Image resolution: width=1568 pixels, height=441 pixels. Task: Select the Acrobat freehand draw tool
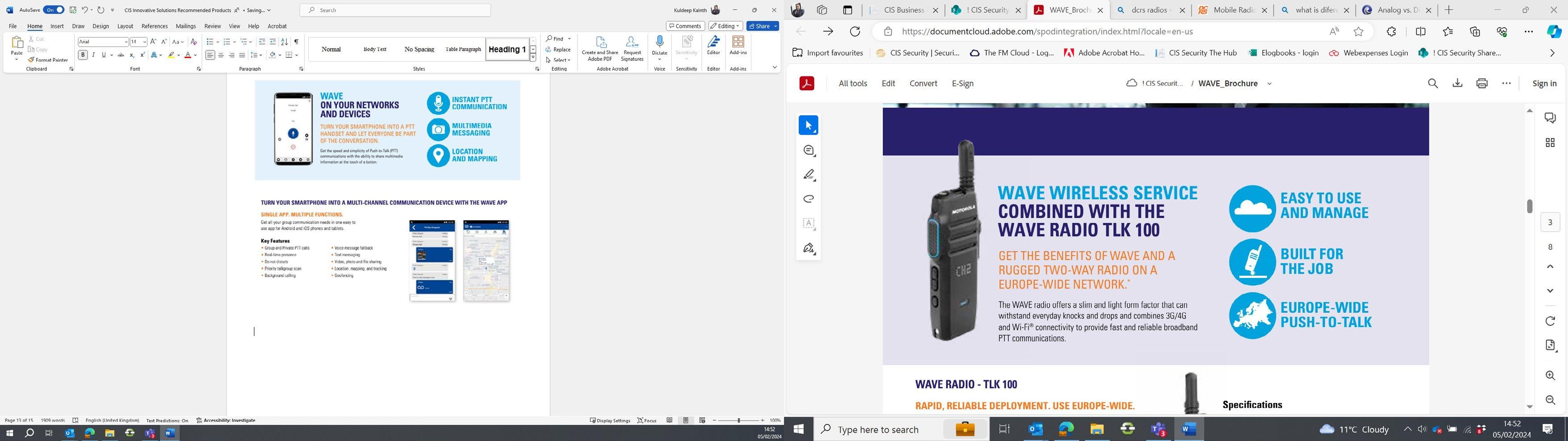click(x=809, y=199)
